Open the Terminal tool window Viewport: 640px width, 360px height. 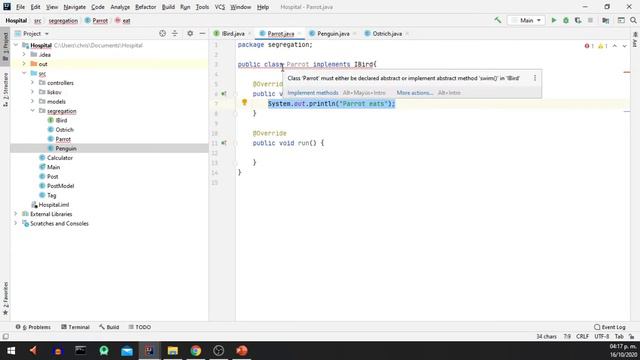click(75, 327)
